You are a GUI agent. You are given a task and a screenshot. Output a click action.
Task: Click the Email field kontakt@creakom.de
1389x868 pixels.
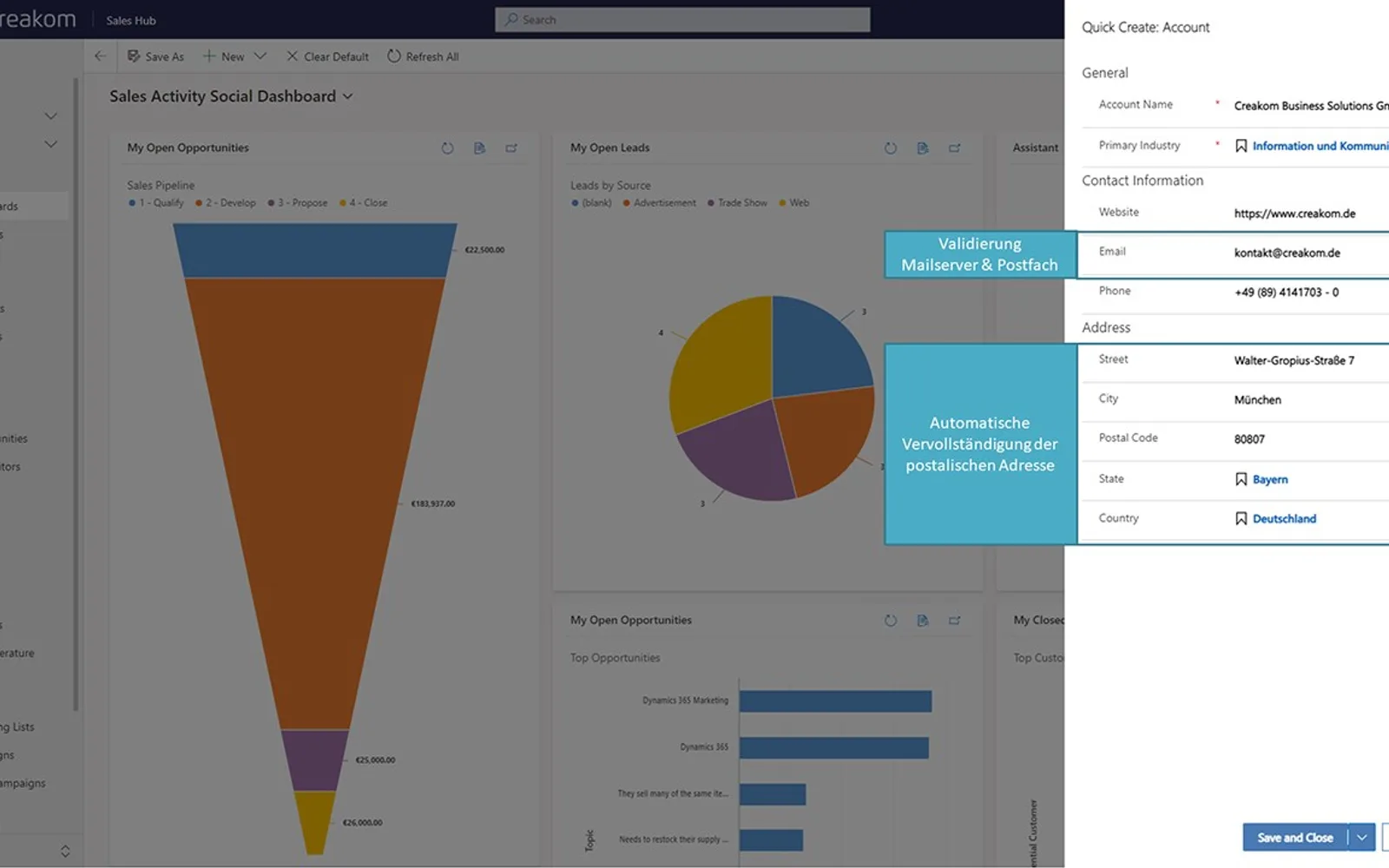pyautogui.click(x=1287, y=253)
